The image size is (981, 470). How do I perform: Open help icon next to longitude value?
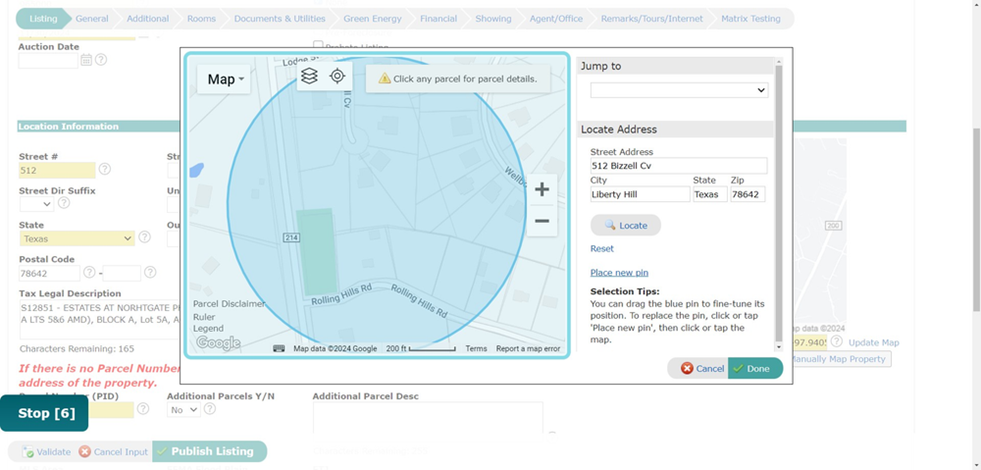(836, 341)
